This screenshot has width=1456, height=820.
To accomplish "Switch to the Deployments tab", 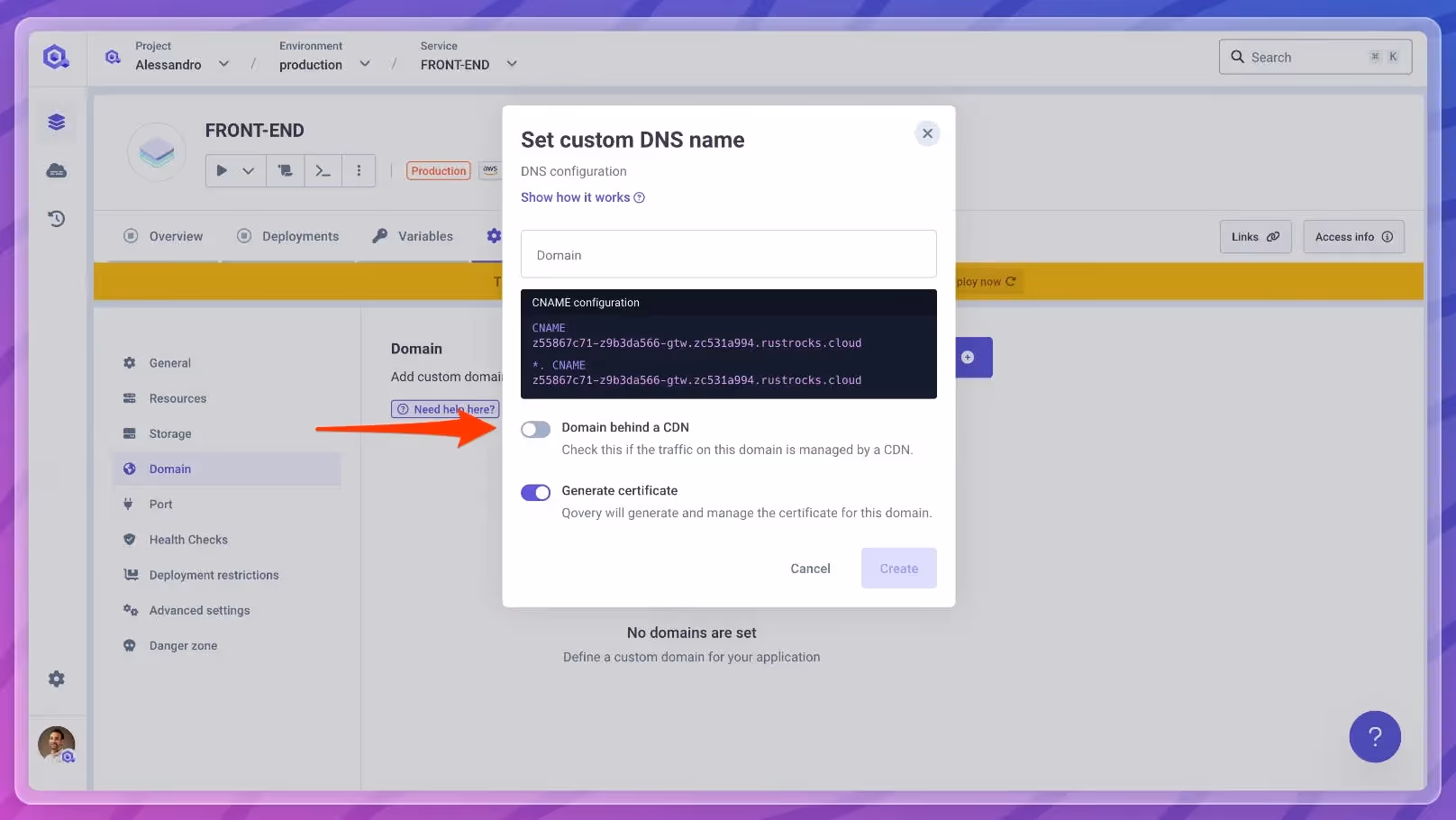I will (x=300, y=236).
